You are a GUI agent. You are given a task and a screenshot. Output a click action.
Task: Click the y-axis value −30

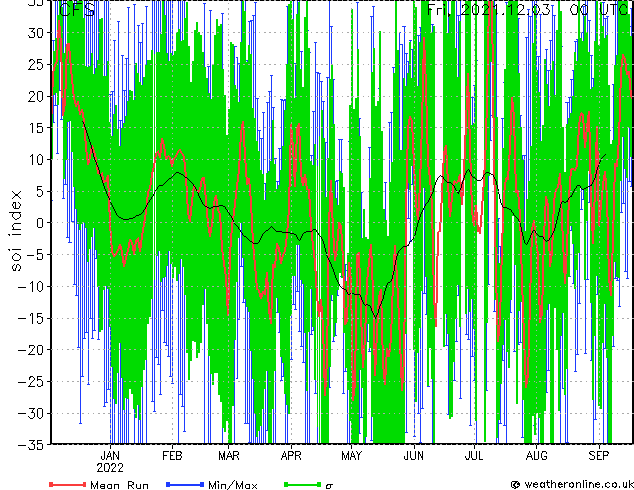tap(31, 413)
